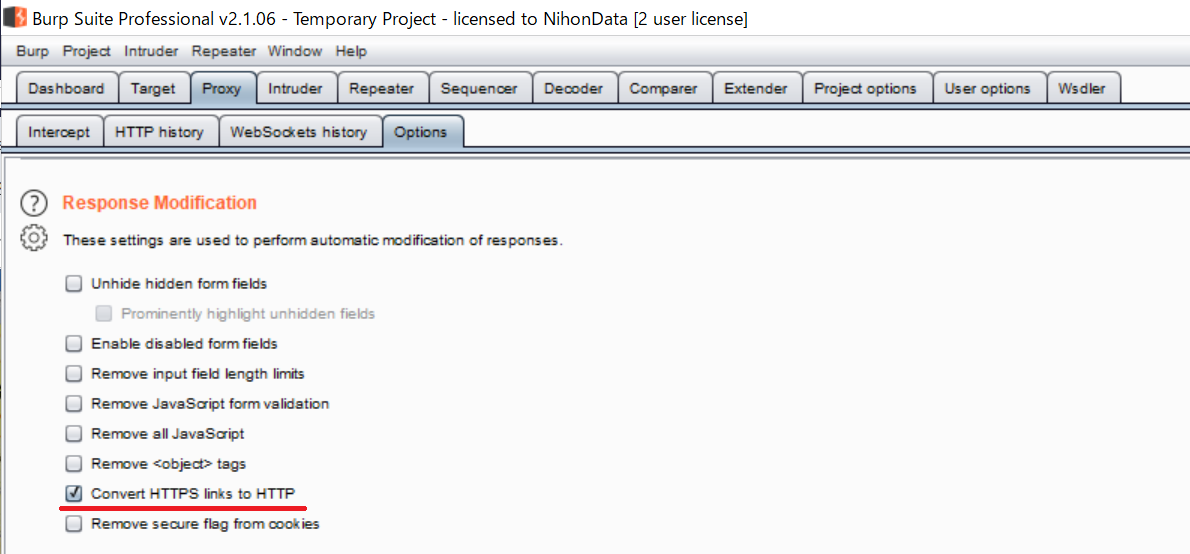Screen dimensions: 1190x554
Task: Open the Project options tab
Action: coord(866,88)
